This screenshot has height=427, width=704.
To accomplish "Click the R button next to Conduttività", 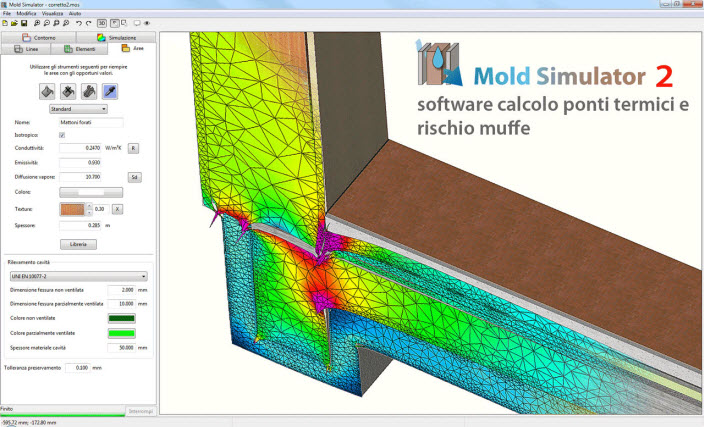I will [133, 148].
